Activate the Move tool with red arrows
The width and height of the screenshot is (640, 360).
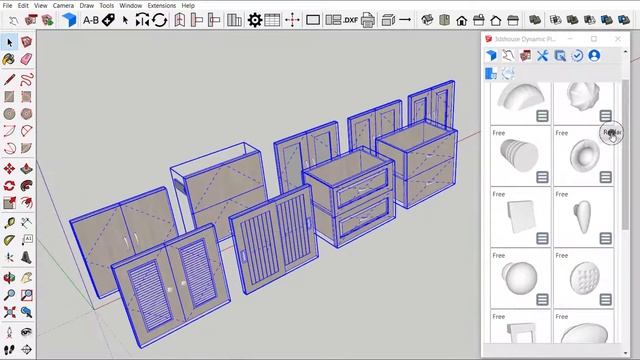pos(9,169)
